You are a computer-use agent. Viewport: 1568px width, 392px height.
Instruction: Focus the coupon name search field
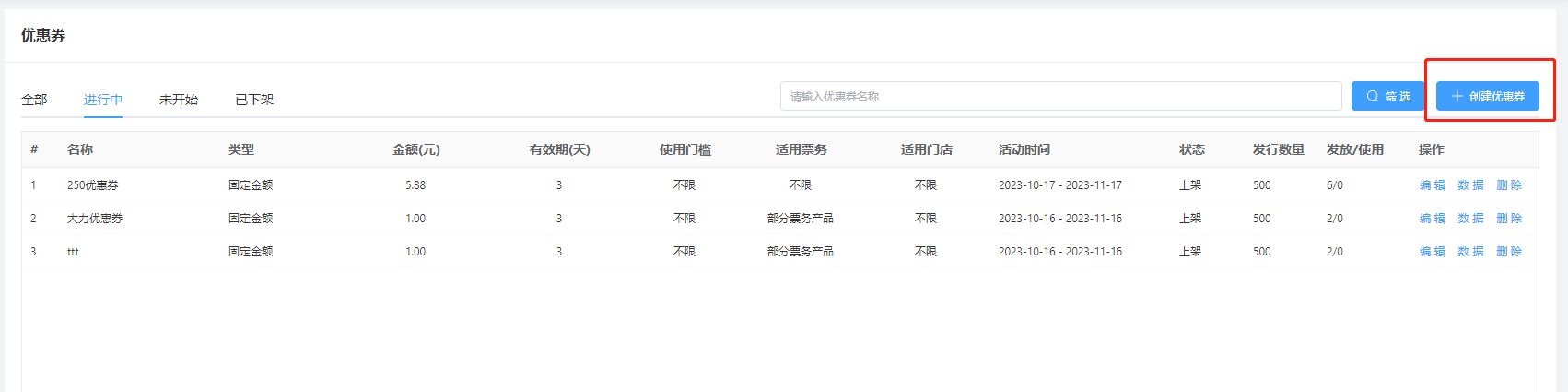(x=1059, y=96)
